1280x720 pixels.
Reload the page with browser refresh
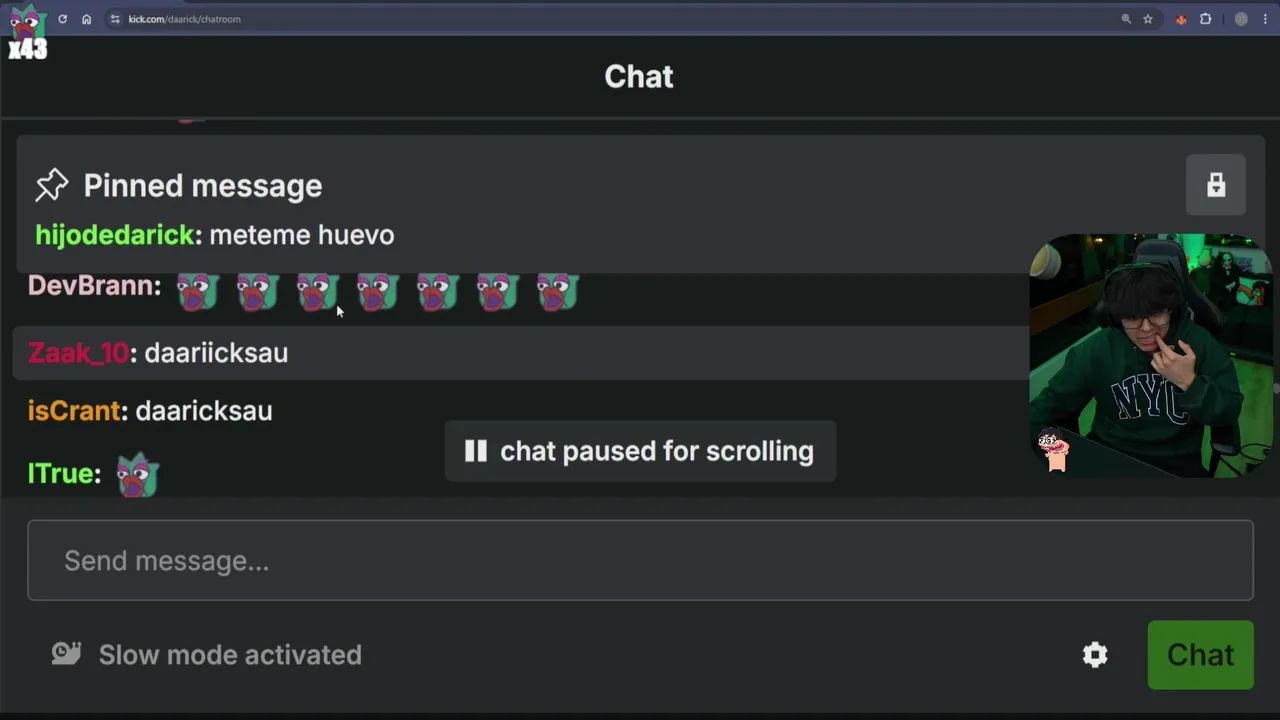(x=62, y=19)
